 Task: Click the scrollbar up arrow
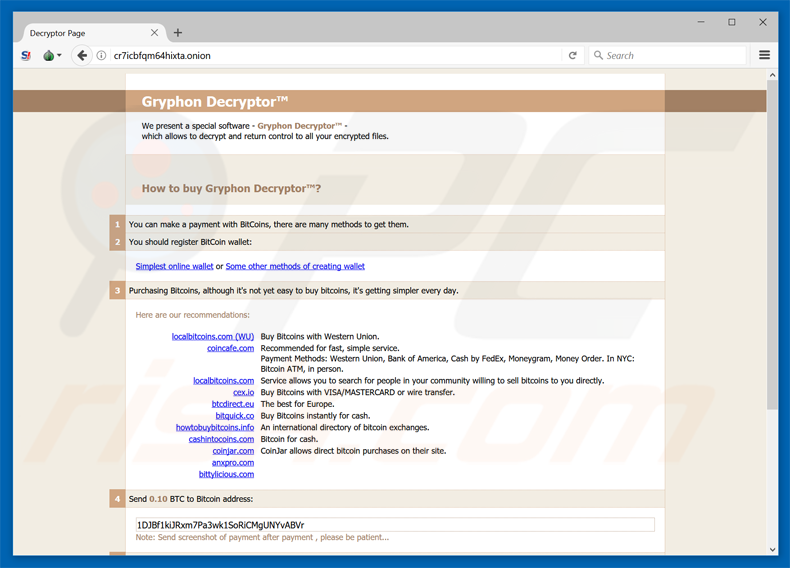click(772, 75)
